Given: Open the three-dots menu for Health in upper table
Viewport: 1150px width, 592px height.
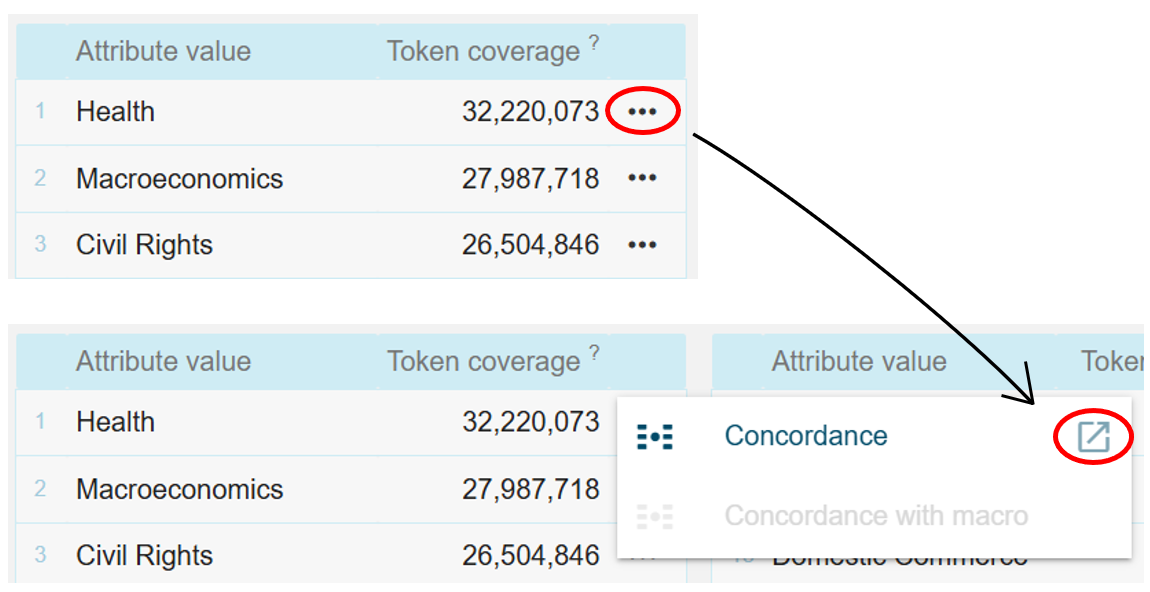Looking at the screenshot, I should pyautogui.click(x=642, y=112).
